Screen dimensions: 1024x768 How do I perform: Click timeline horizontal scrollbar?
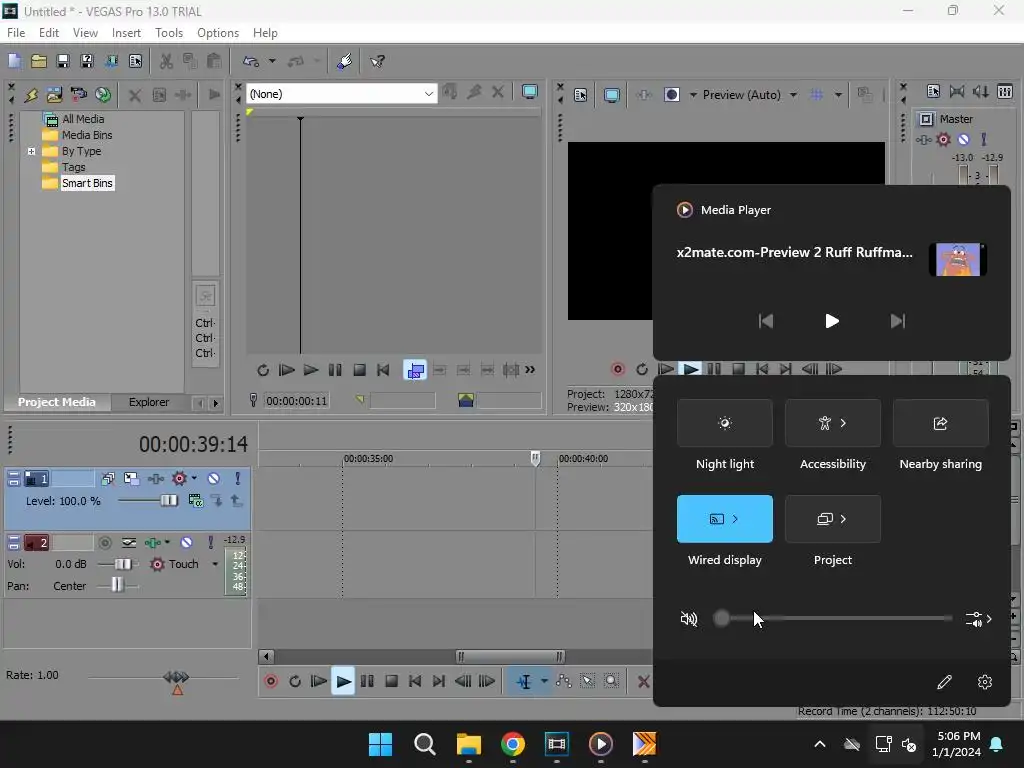[x=509, y=656]
